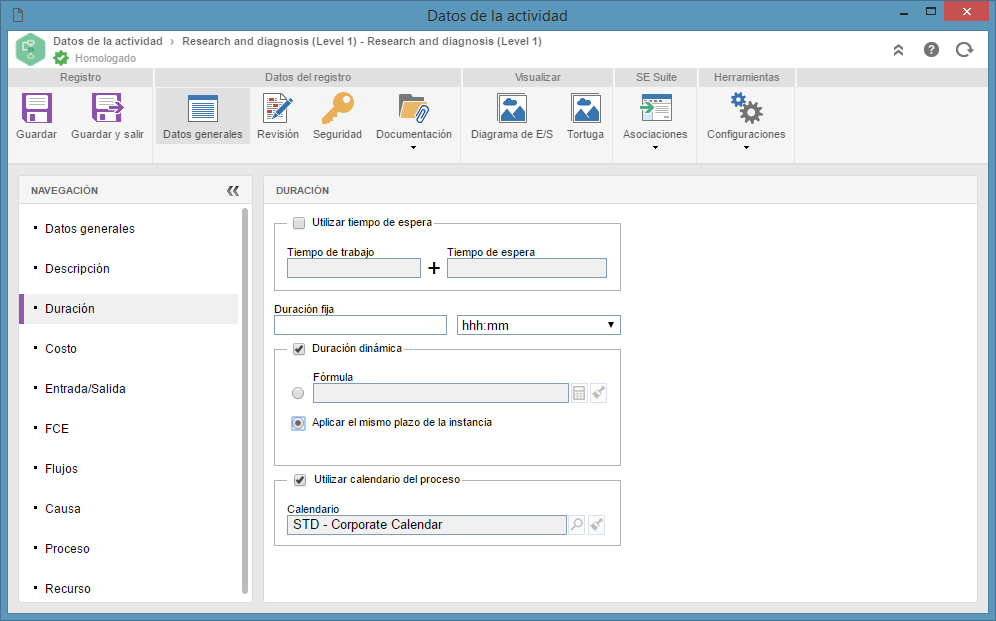Screen dimensions: 996x621
Task: Collapse the ribbon with double chevron up
Action: (898, 50)
